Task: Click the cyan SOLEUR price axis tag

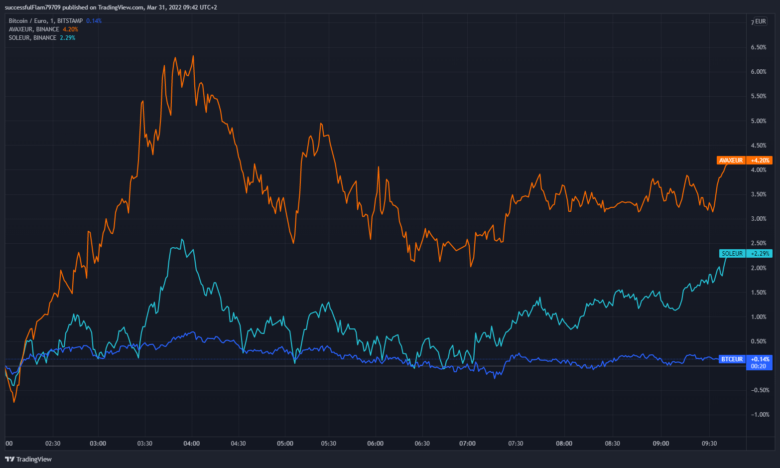Action: (x=732, y=254)
